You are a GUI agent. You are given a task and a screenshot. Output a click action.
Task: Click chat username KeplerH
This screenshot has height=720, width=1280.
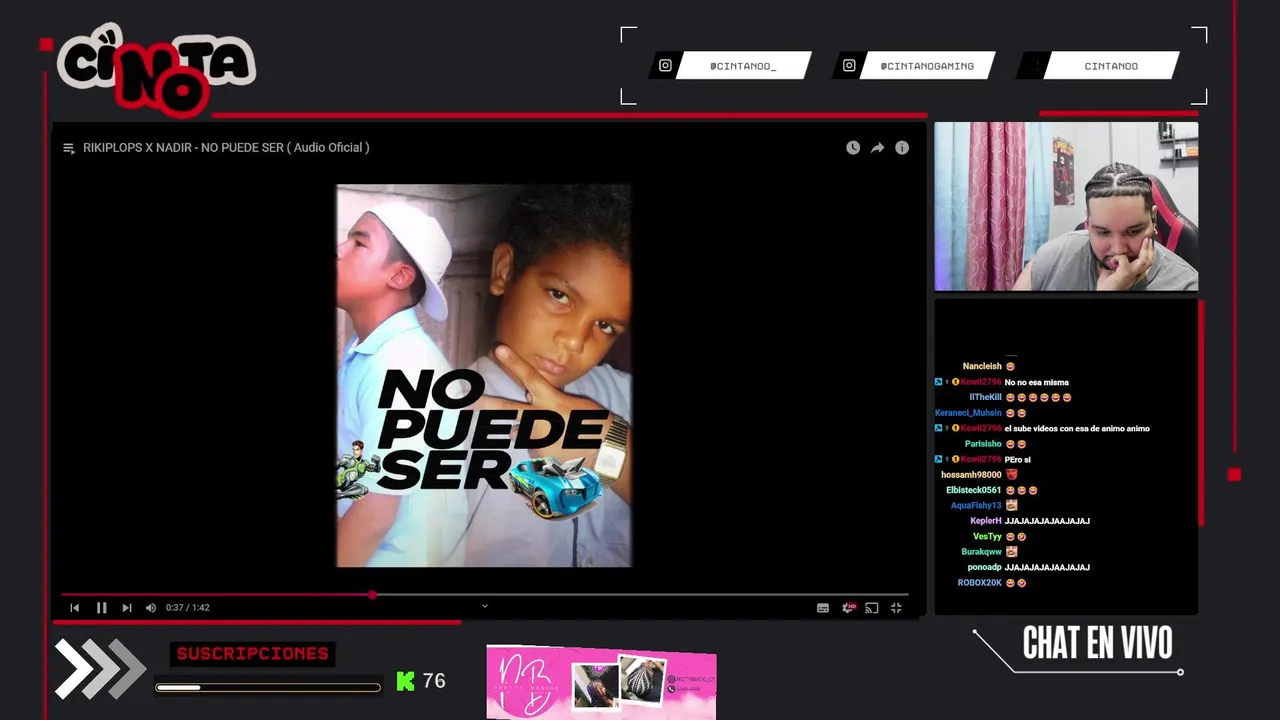pyautogui.click(x=986, y=521)
